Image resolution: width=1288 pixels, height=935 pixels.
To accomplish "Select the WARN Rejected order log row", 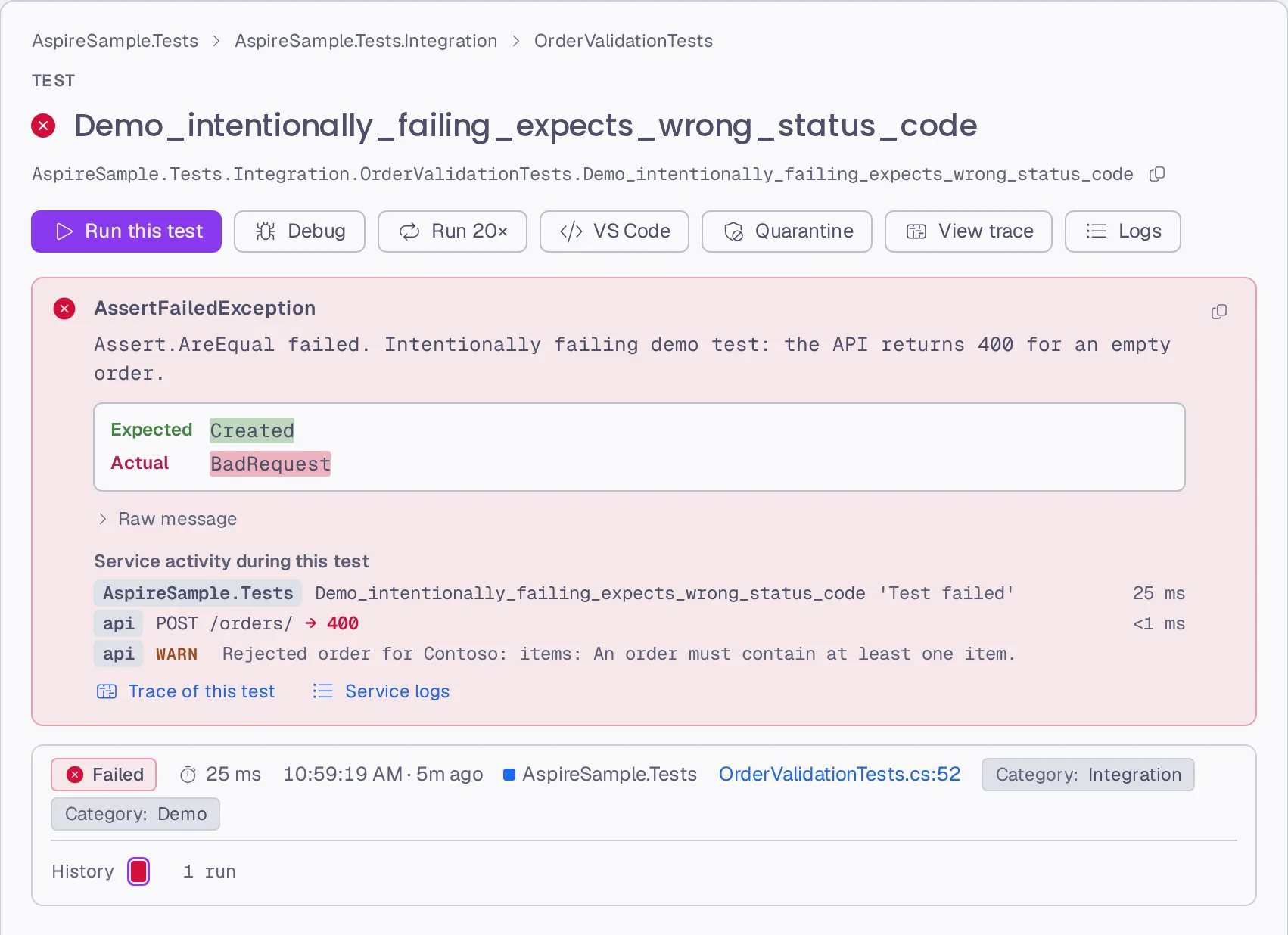I will click(639, 654).
